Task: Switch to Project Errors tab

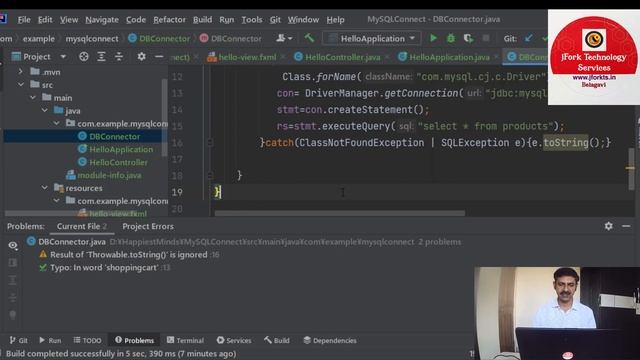Action: tap(148, 226)
